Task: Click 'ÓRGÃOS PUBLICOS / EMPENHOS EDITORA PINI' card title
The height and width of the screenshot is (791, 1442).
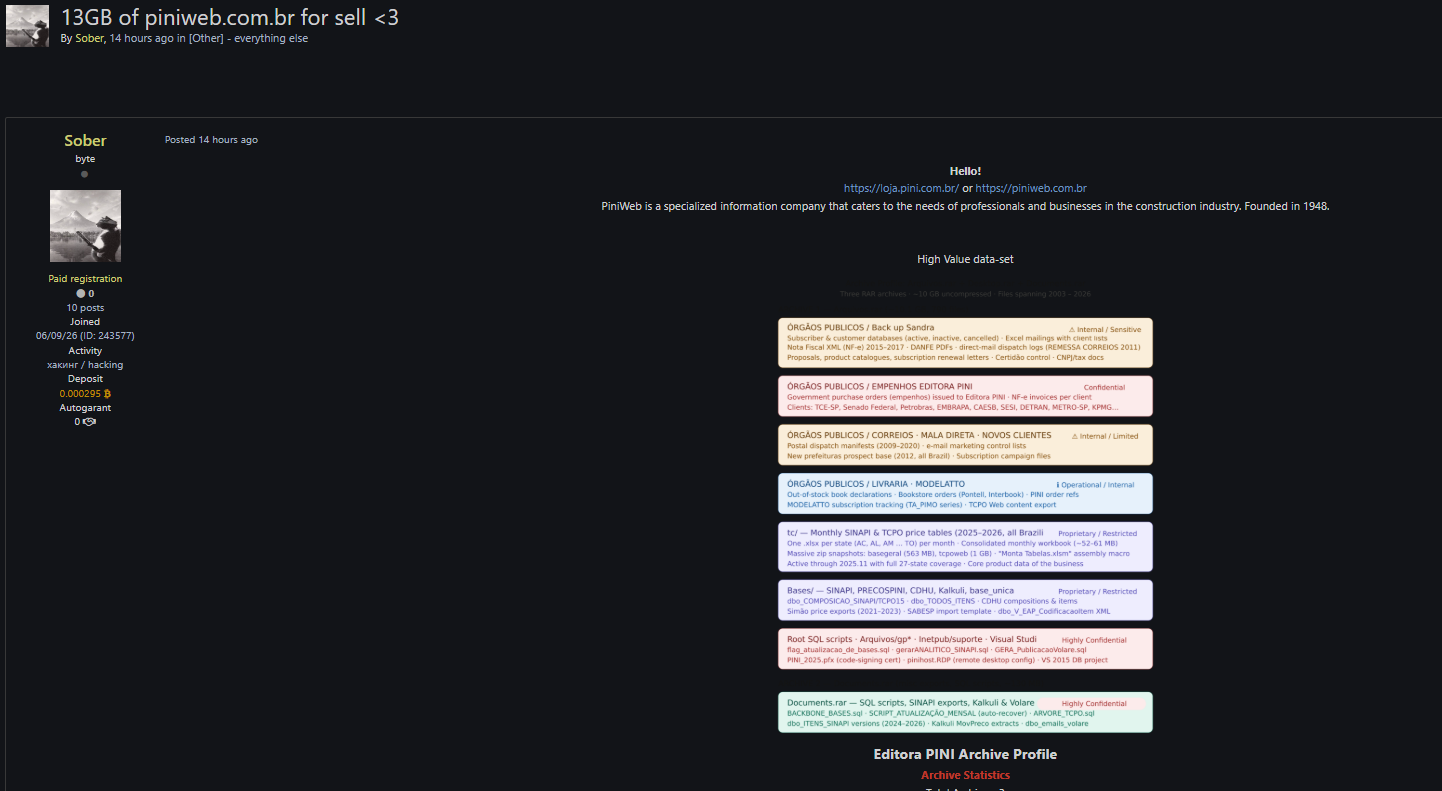Action: point(880,386)
